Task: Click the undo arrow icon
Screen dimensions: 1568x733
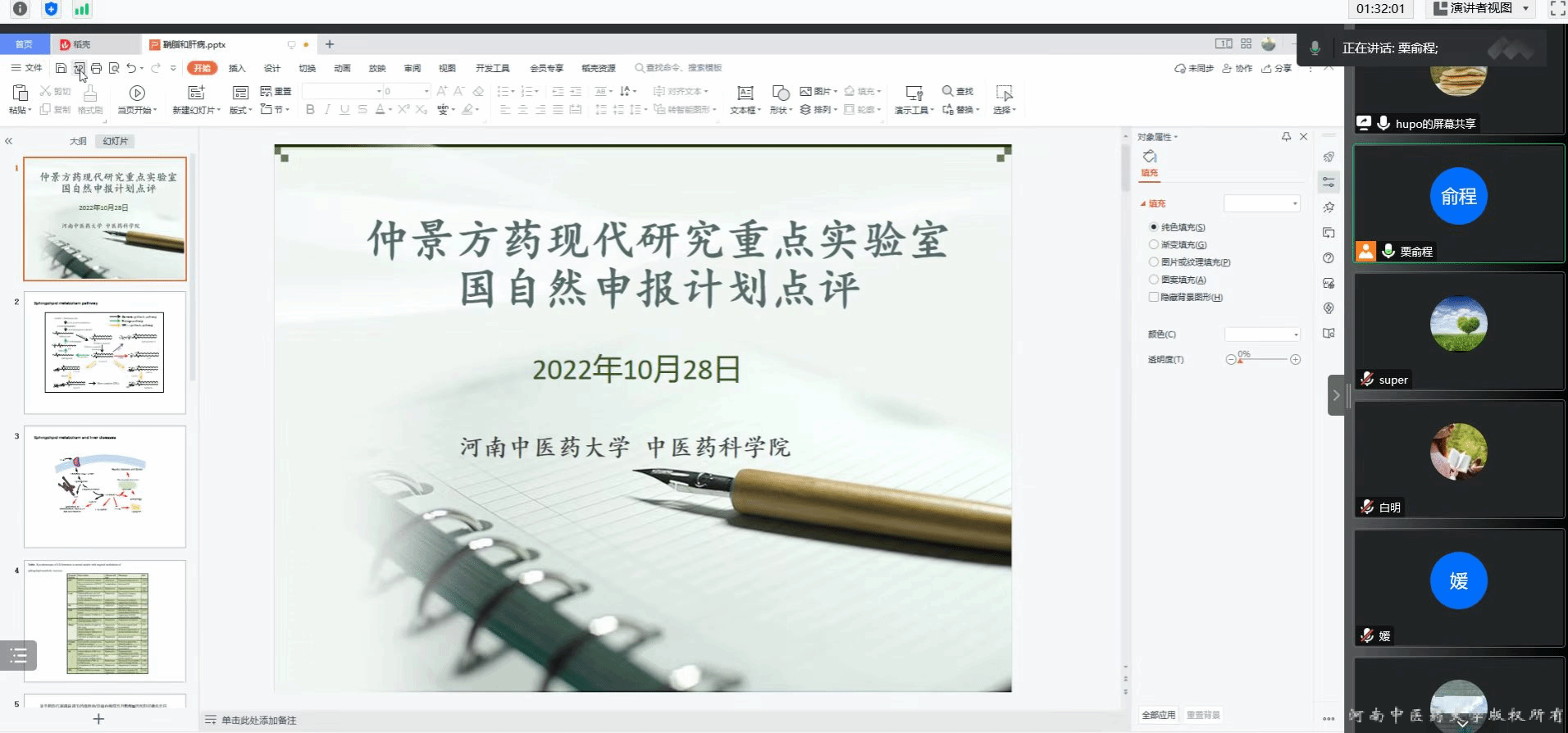Action: pyautogui.click(x=131, y=68)
